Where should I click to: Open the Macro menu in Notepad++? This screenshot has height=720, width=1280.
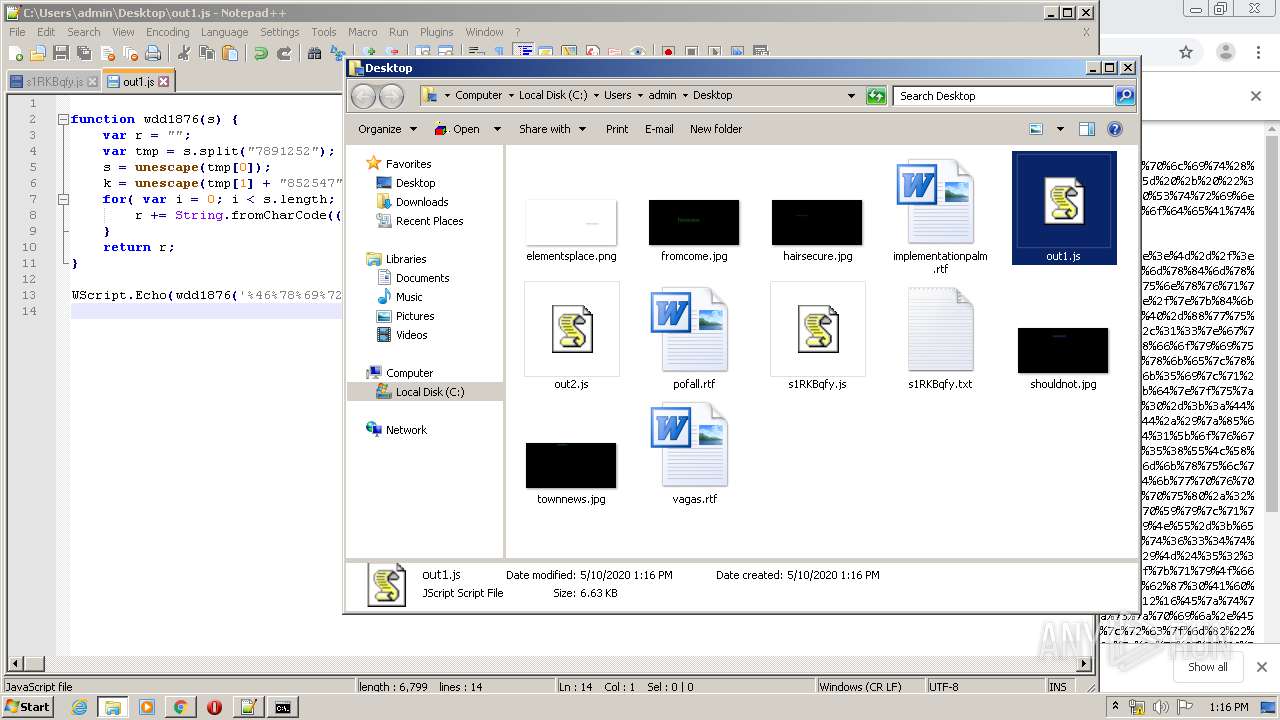pos(362,32)
